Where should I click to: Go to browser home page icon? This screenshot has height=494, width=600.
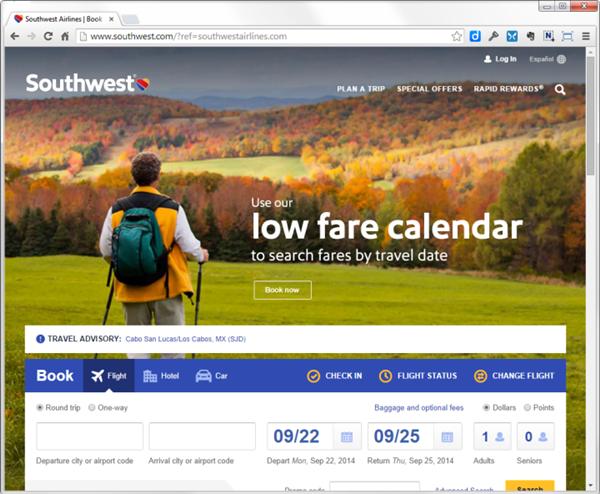coord(65,36)
